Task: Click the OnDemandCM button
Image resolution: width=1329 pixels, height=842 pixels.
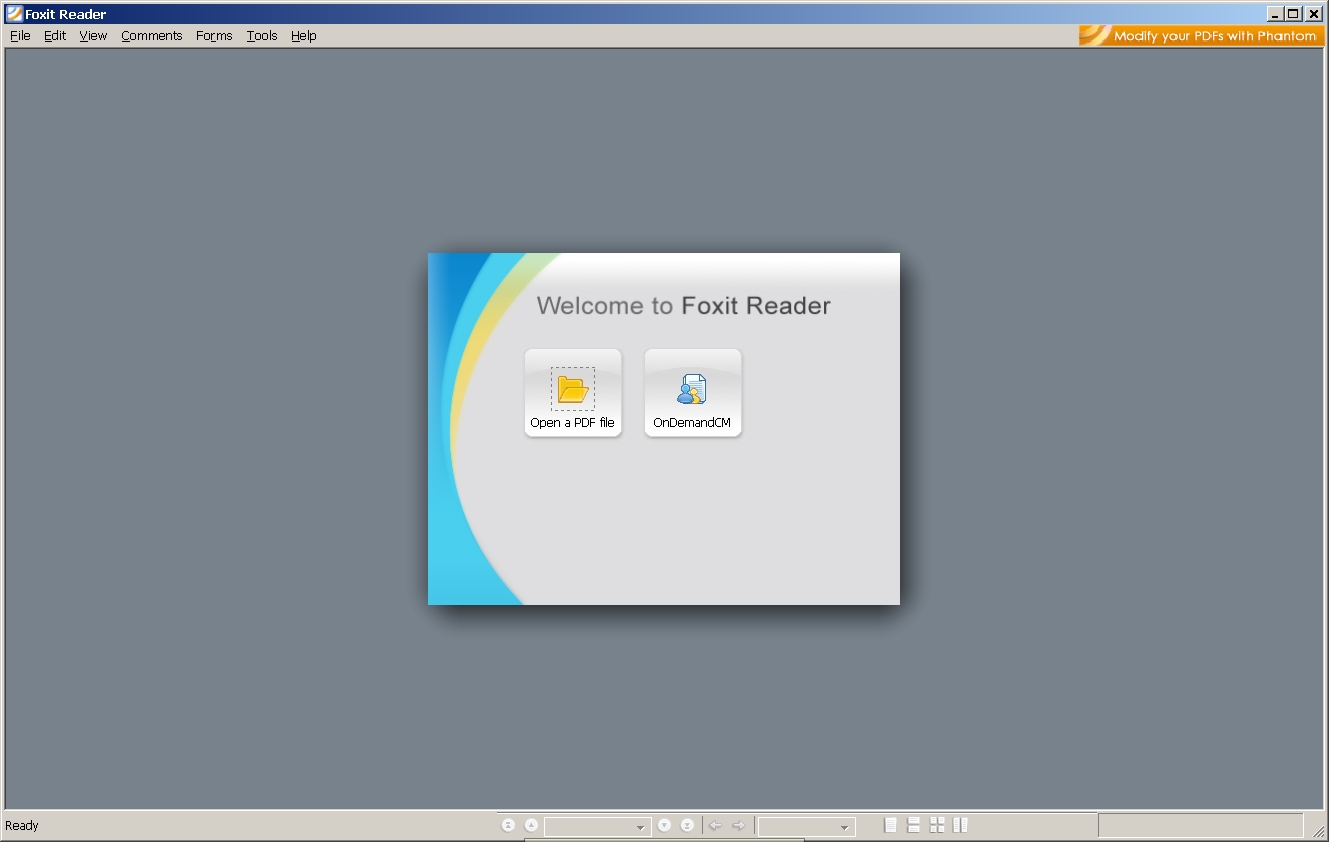Action: (693, 393)
